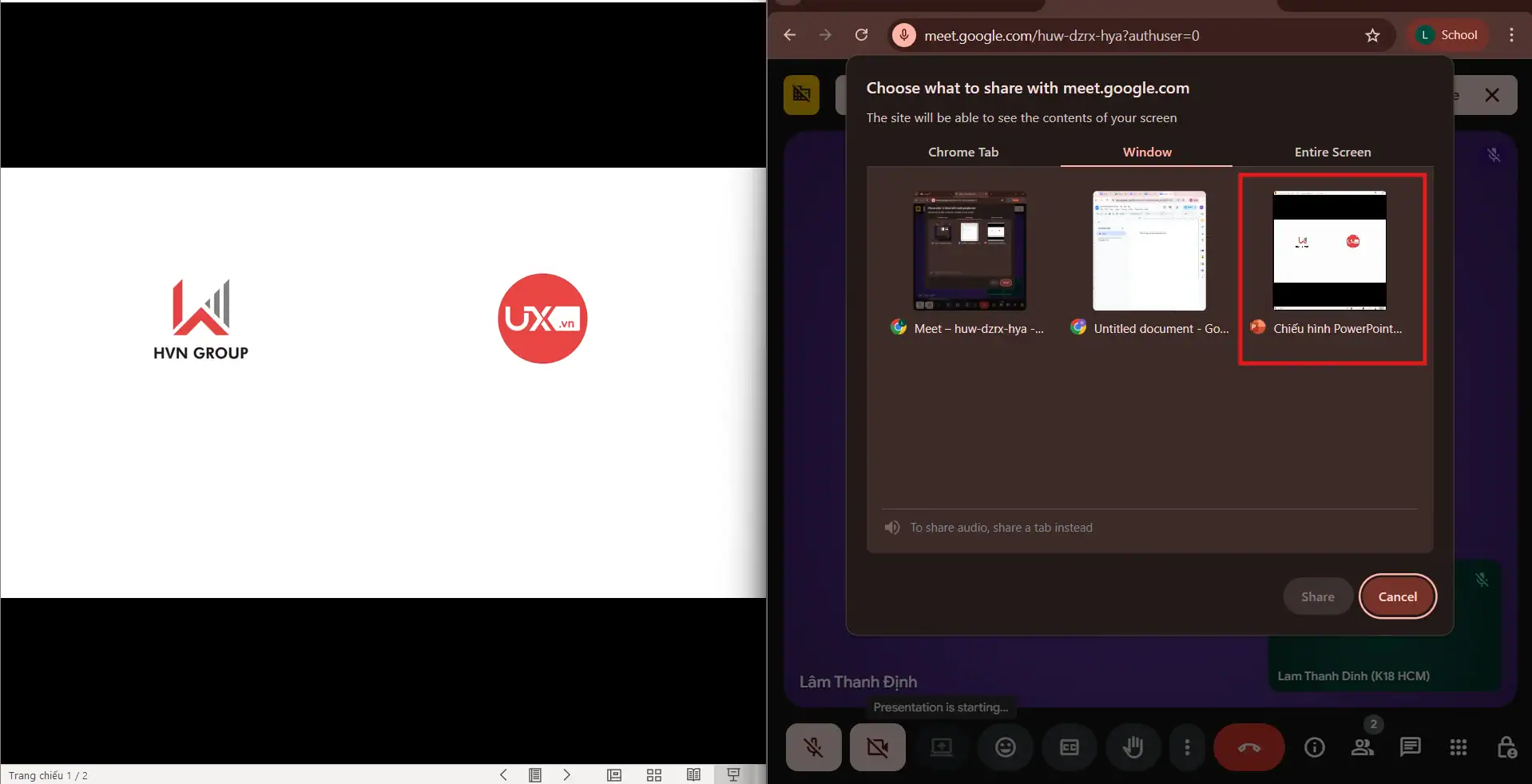Toggle the microphone mute button in Meet
The width and height of the screenshot is (1532, 784).
813,747
